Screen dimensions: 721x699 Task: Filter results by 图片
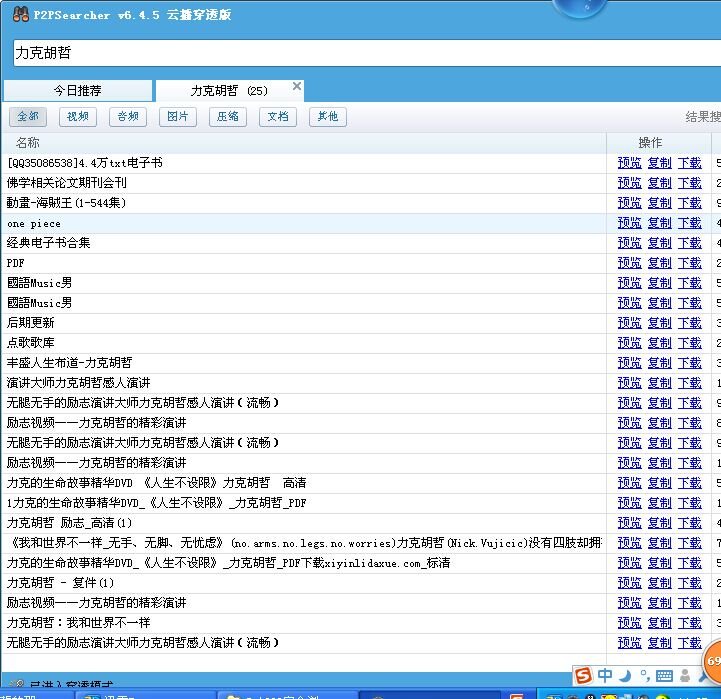(178, 116)
